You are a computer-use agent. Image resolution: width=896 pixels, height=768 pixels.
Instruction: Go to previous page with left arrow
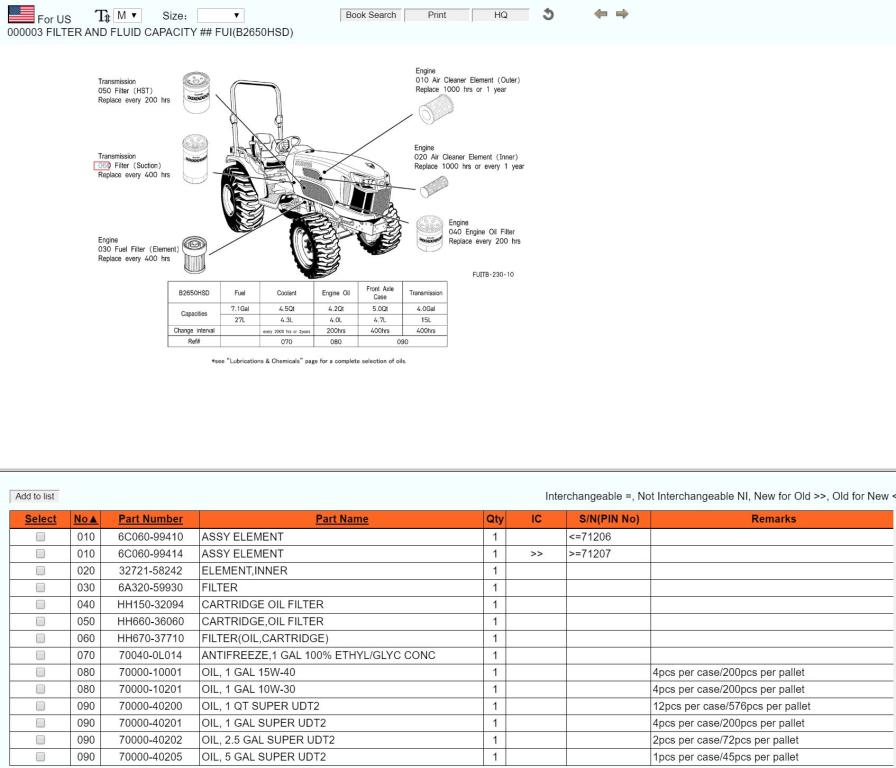(x=600, y=14)
